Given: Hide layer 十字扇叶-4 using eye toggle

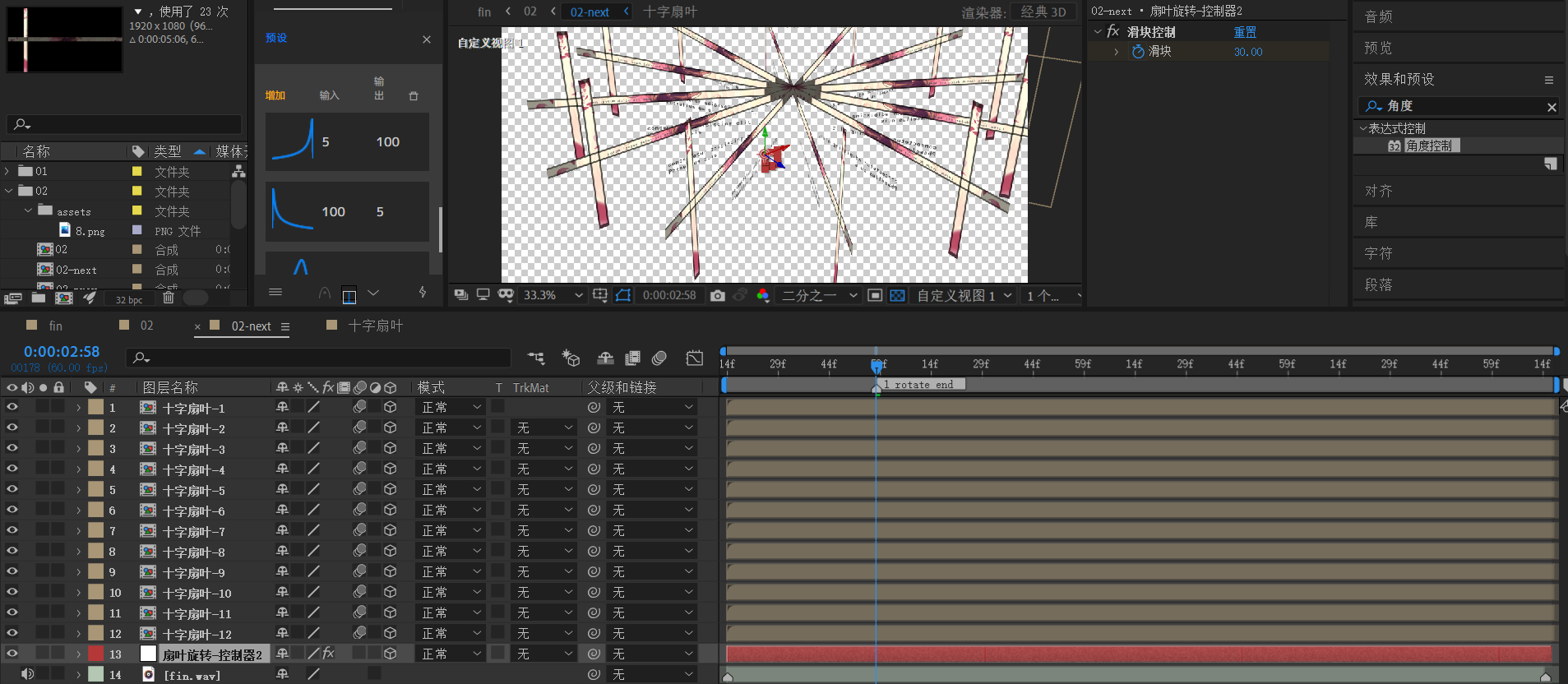Looking at the screenshot, I should [x=12, y=469].
